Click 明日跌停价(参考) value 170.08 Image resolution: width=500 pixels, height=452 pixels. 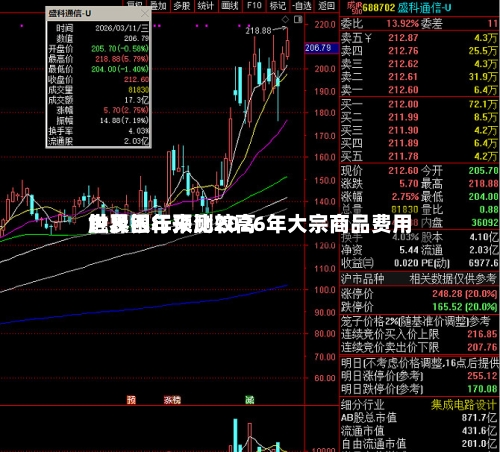482,389
